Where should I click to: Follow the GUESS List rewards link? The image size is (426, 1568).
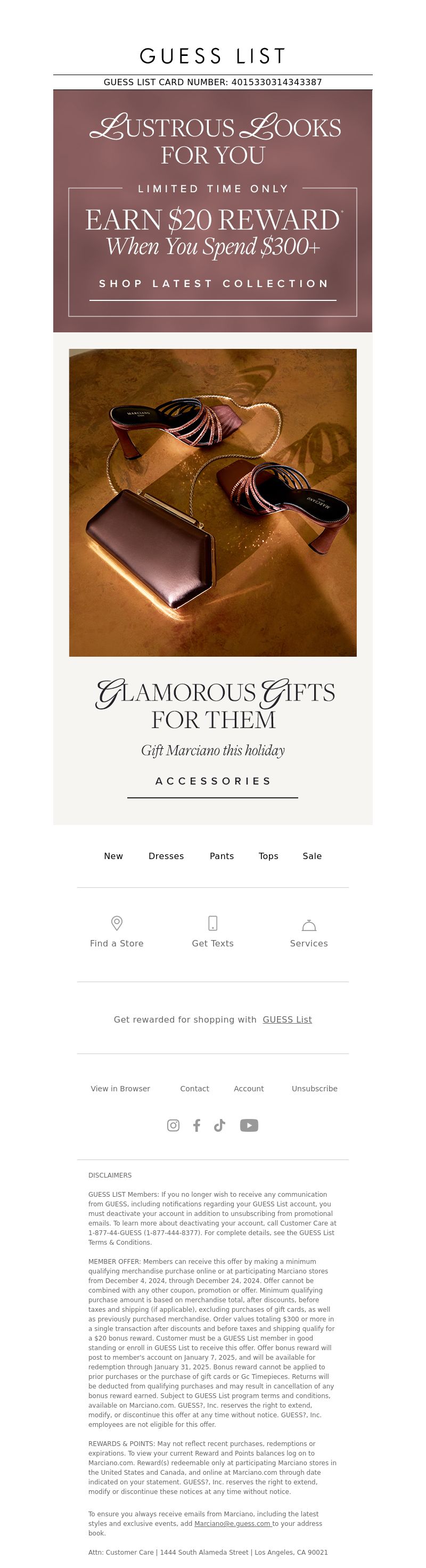point(287,1019)
